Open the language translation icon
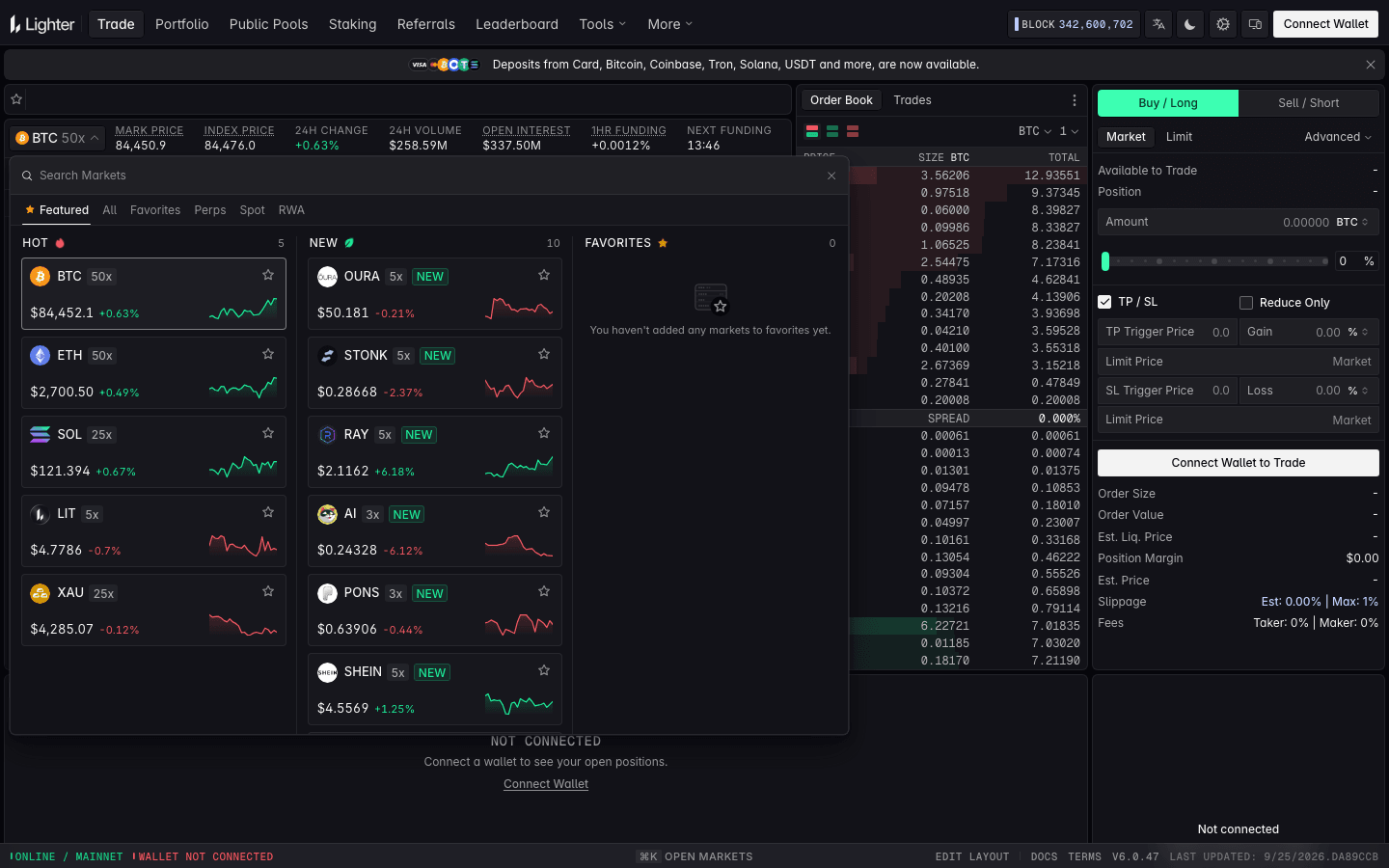Image resolution: width=1389 pixels, height=868 pixels. 1158,24
